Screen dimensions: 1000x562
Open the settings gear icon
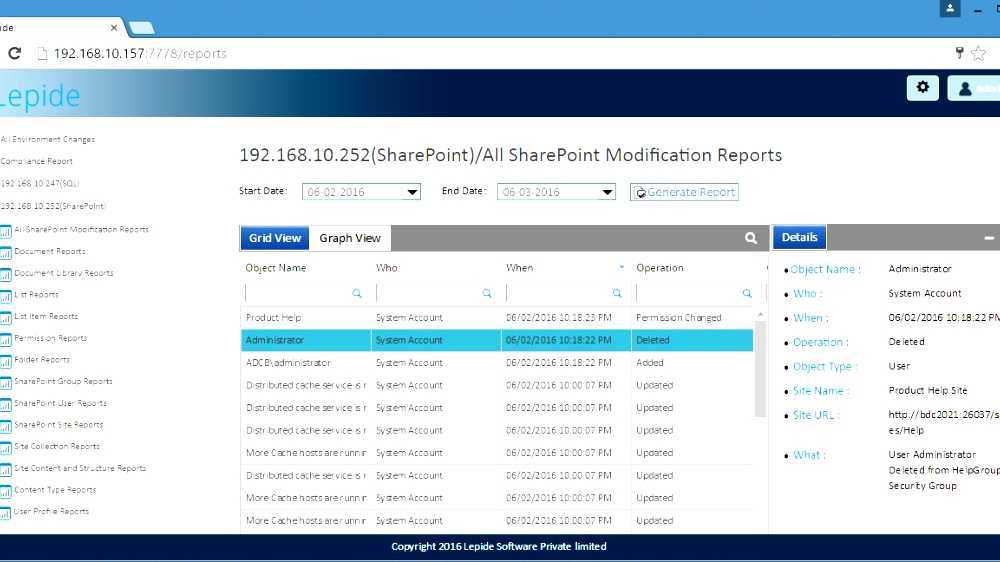pyautogui.click(x=922, y=87)
